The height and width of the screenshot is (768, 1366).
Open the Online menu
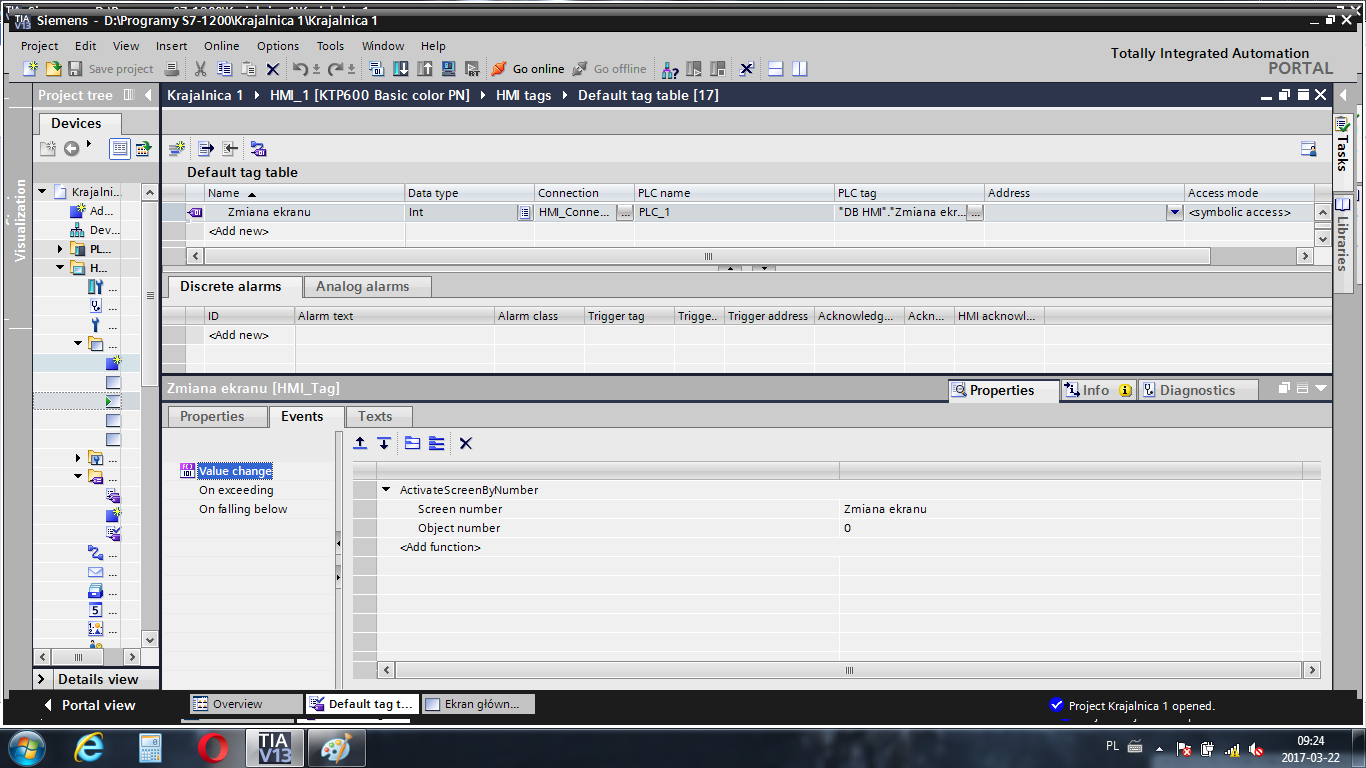[222, 46]
